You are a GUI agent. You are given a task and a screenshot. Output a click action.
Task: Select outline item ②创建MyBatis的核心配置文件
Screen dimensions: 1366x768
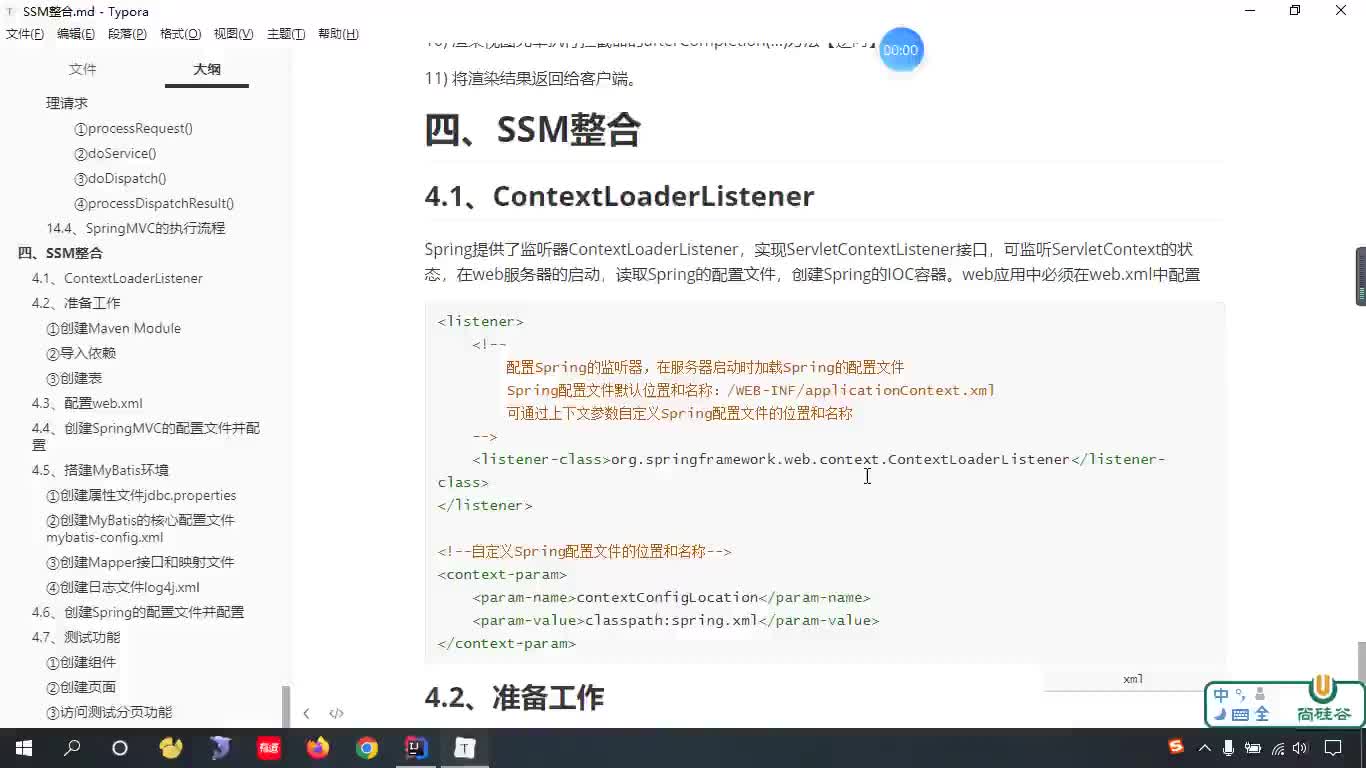point(140,528)
